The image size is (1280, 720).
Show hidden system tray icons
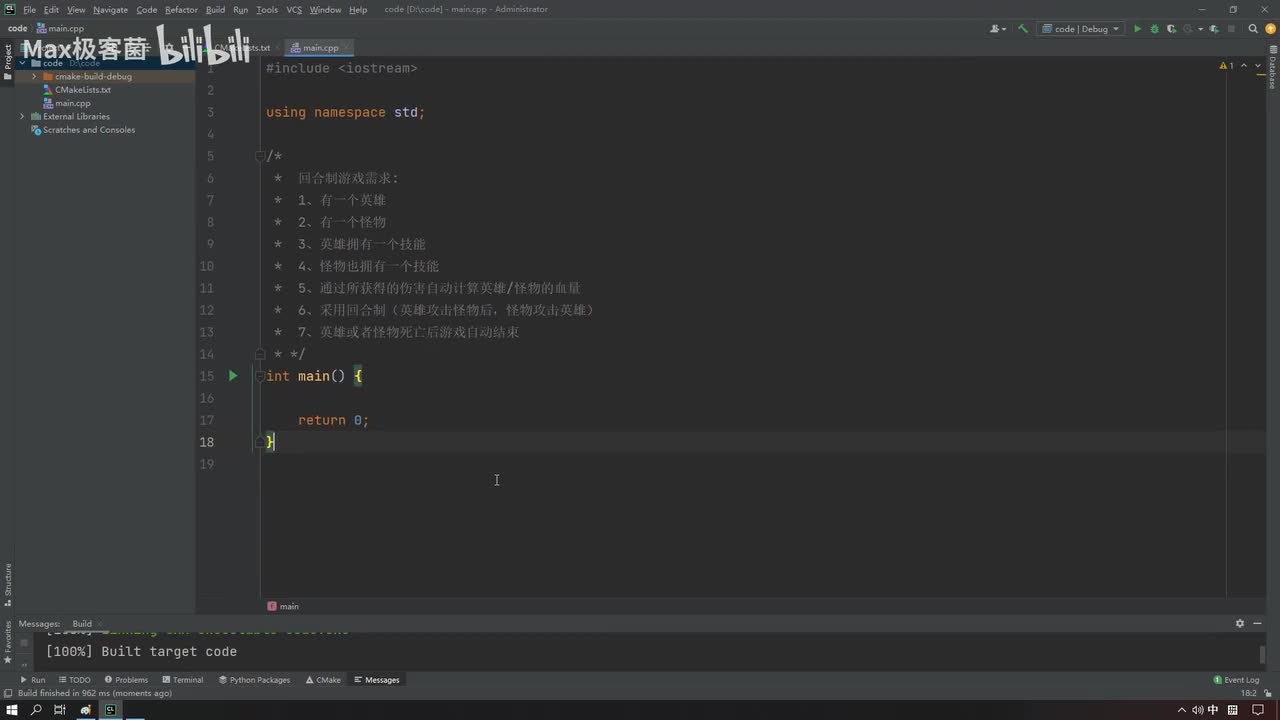tap(1182, 710)
